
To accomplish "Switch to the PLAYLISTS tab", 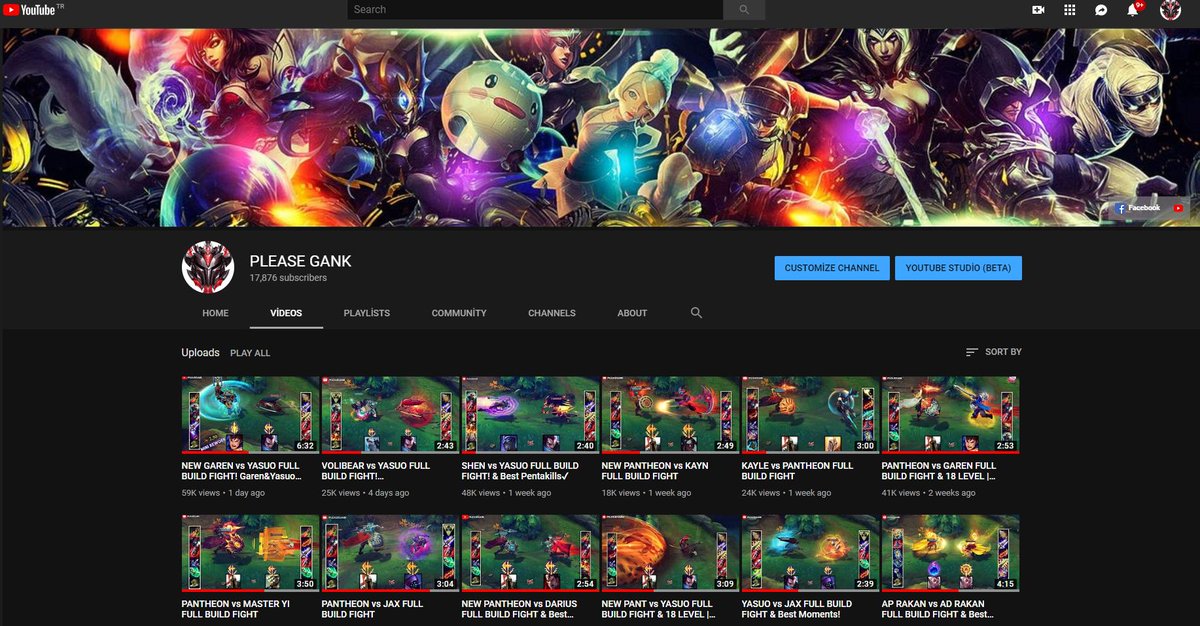I will 367,313.
